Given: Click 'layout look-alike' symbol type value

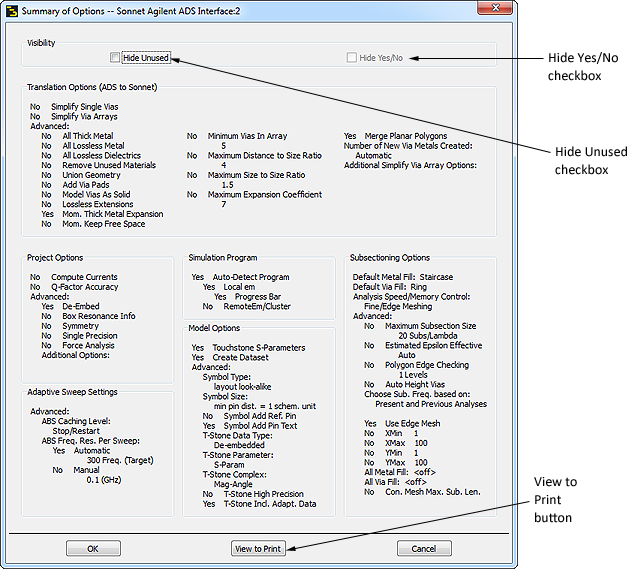Looking at the screenshot, I should click(x=243, y=387).
